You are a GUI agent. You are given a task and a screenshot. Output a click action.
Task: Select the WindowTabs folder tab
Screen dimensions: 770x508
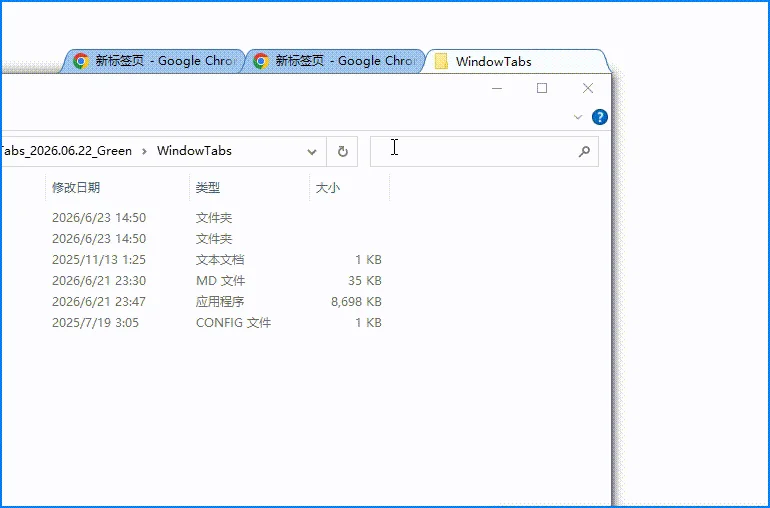click(516, 61)
